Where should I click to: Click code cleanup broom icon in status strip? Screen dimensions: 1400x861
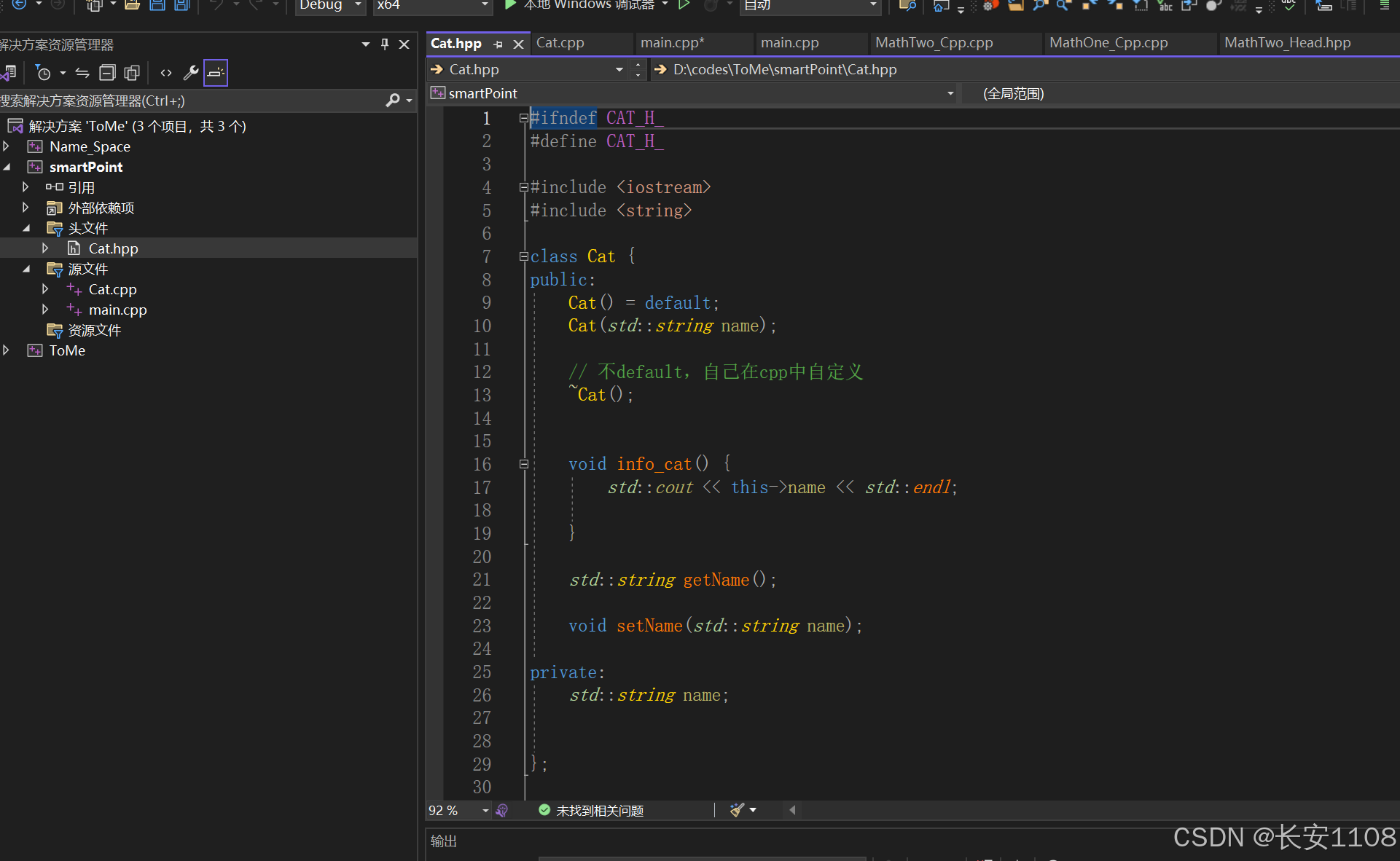pos(737,810)
